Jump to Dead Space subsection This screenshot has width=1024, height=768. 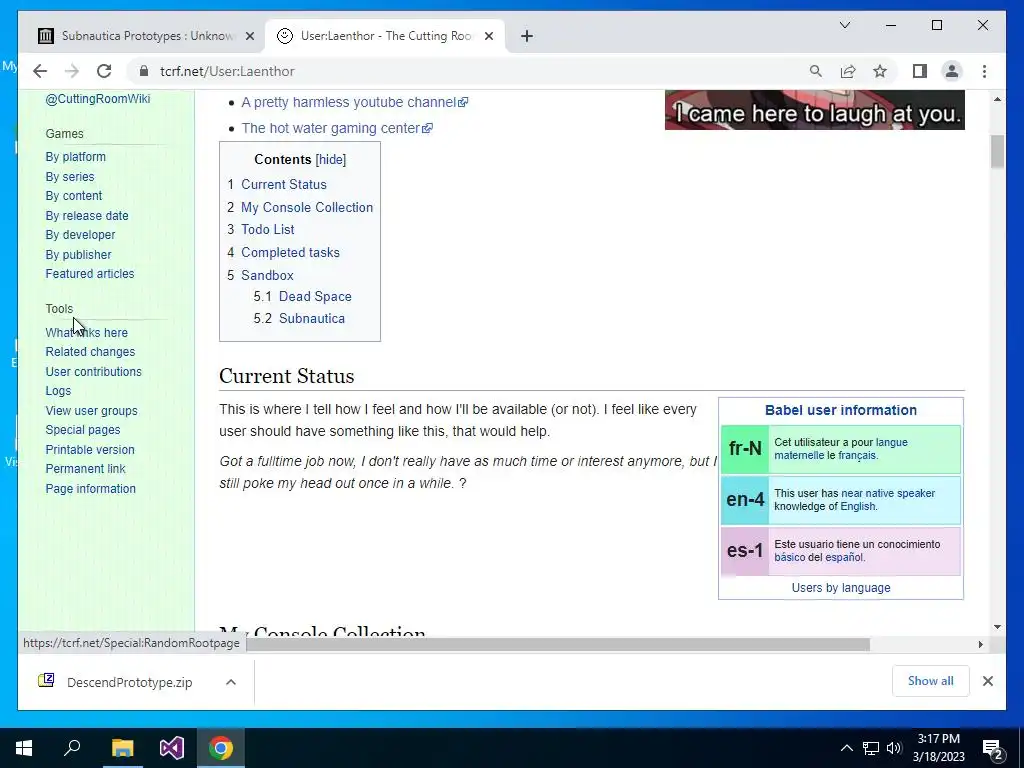[x=315, y=296]
